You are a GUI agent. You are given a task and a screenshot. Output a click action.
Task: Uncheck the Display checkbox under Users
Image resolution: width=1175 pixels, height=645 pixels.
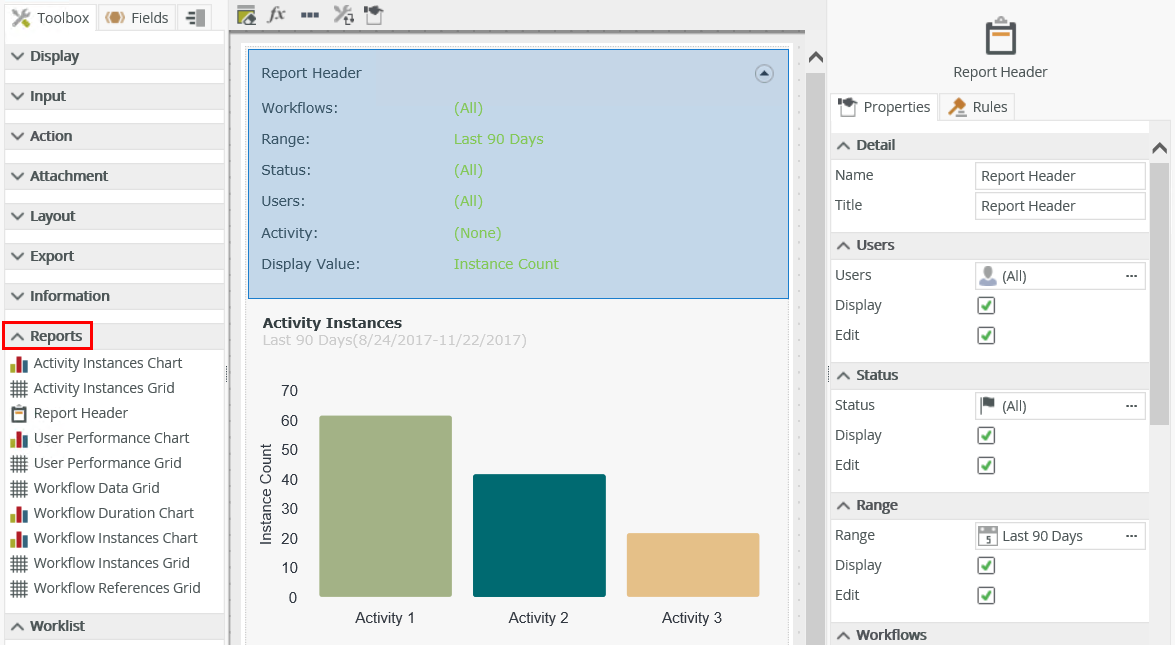[986, 306]
